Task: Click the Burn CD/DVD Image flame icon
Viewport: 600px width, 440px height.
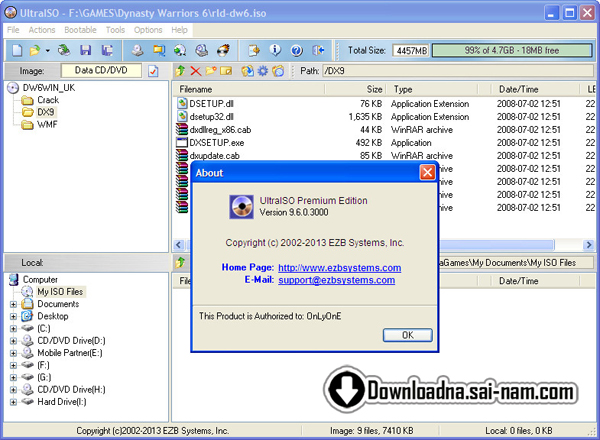Action: (x=223, y=50)
